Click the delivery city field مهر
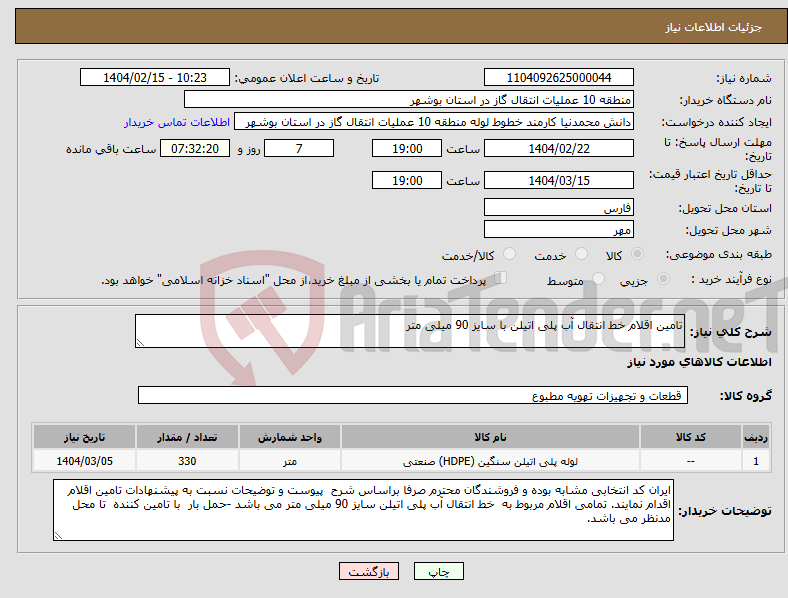 [558, 229]
